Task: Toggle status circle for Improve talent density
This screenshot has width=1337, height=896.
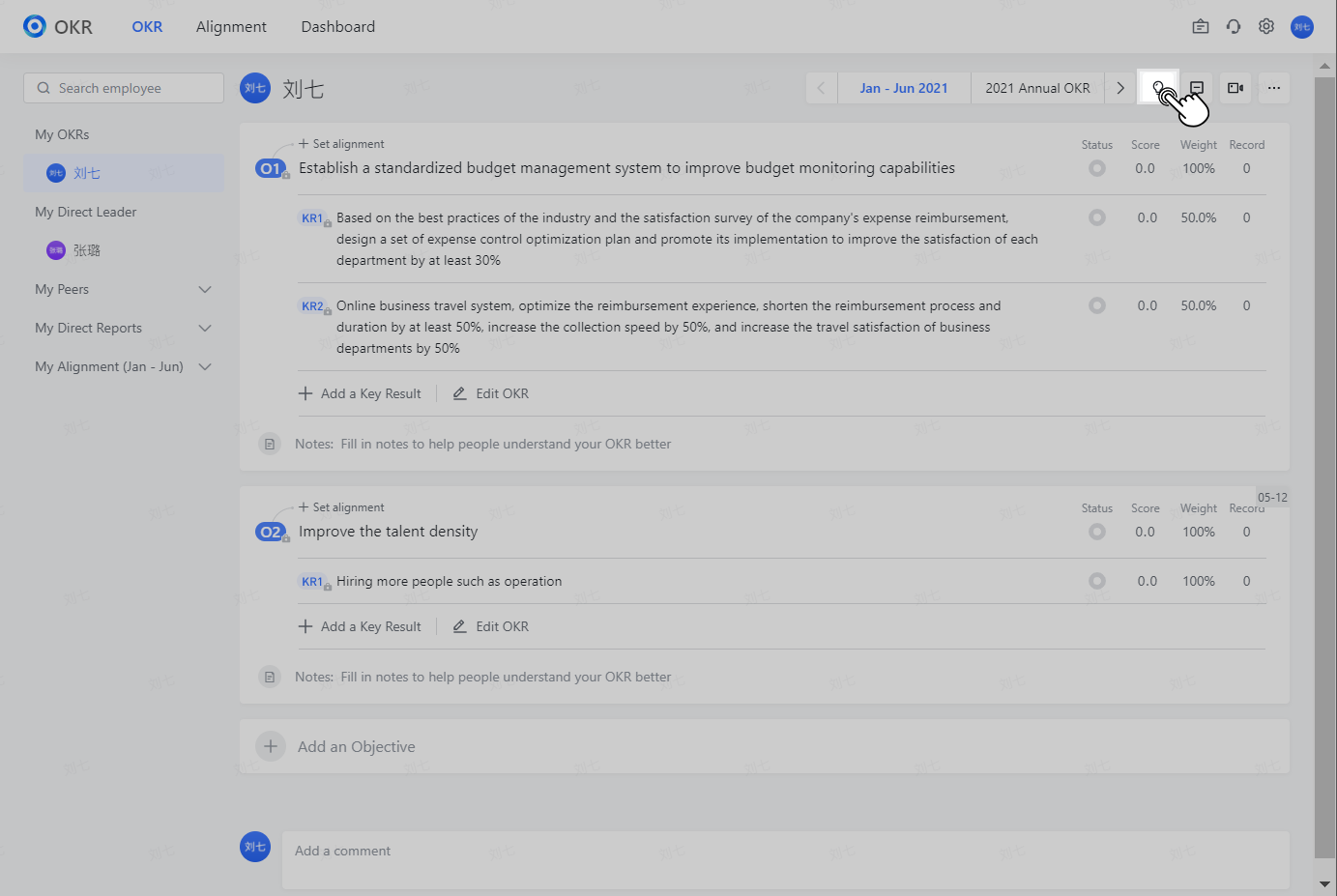Action: click(1097, 532)
